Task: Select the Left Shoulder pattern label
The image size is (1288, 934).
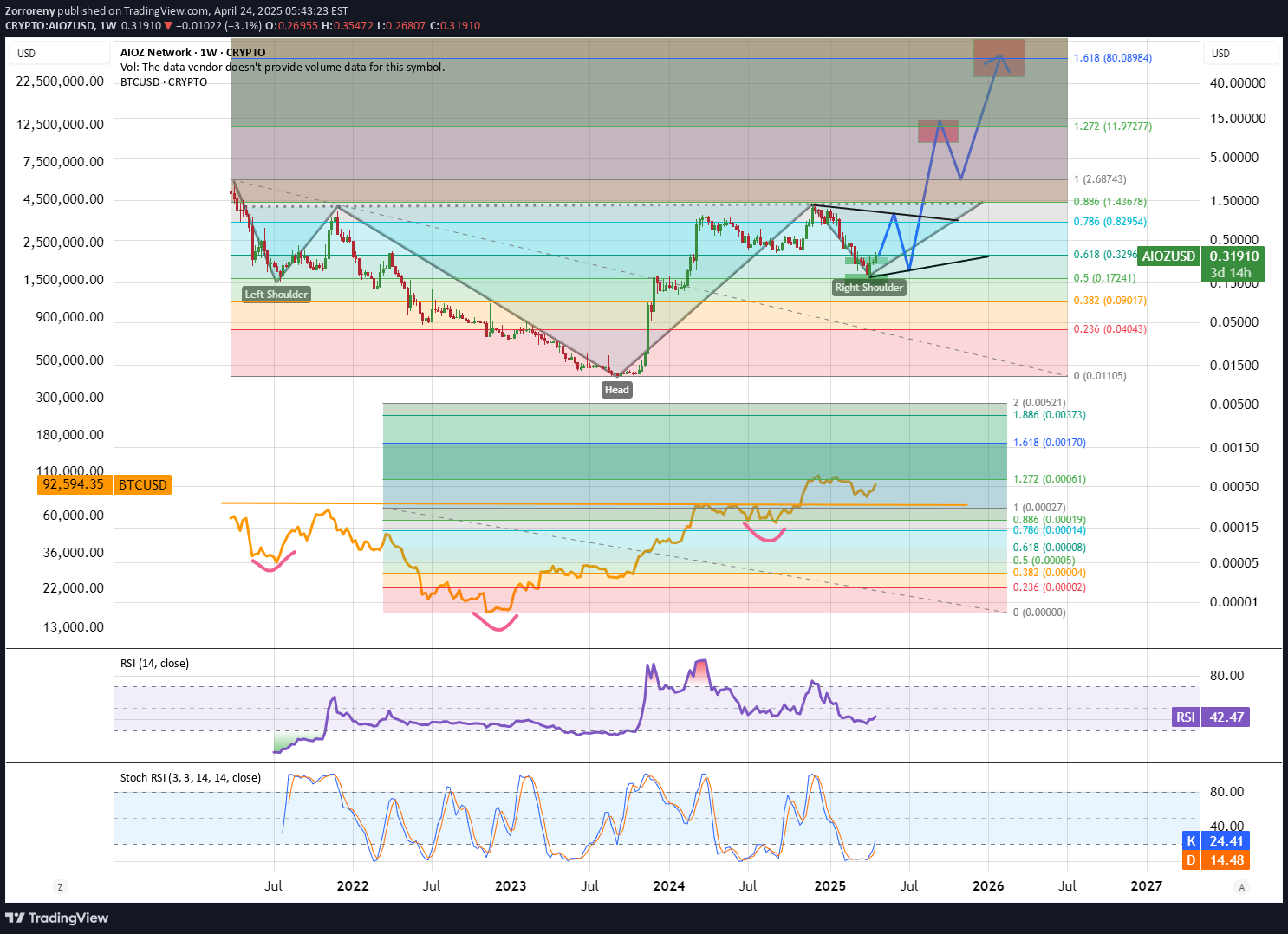Action: tap(276, 295)
